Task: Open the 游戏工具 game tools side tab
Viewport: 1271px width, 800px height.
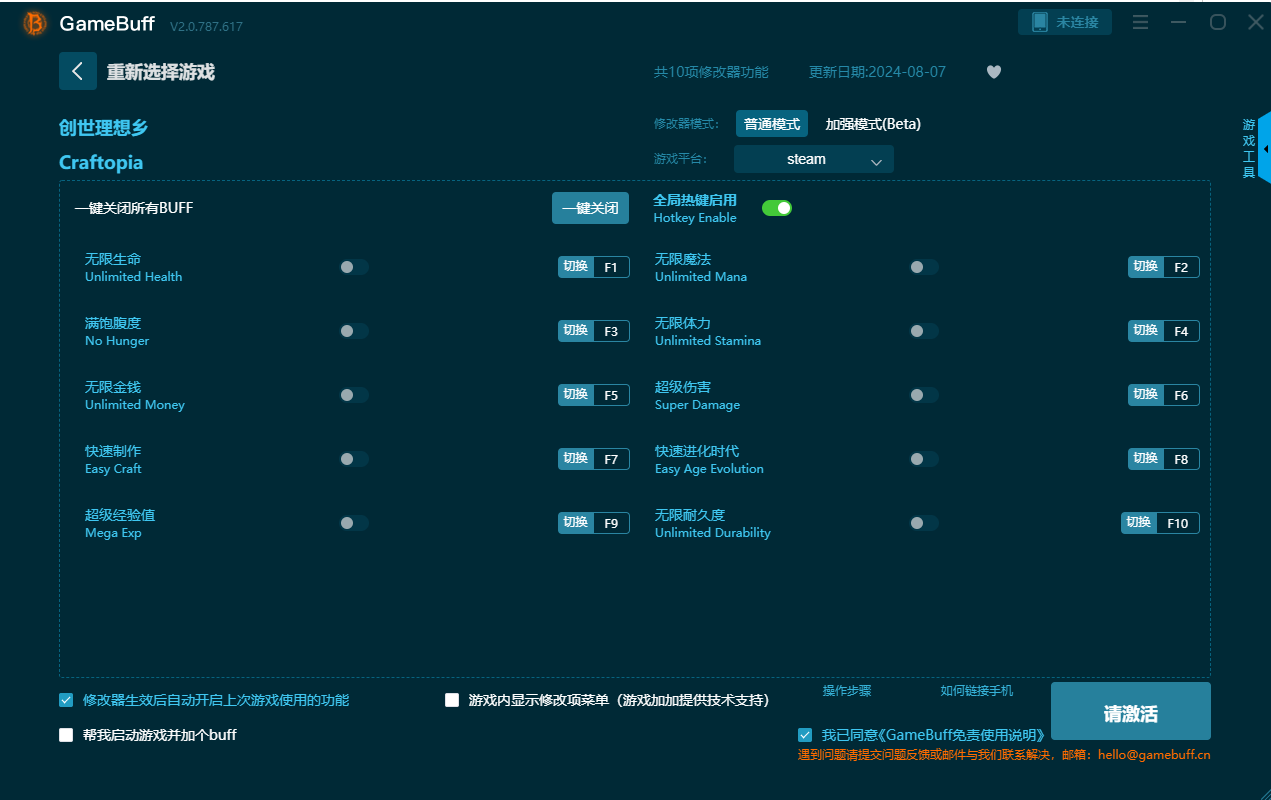Action: coord(1249,148)
